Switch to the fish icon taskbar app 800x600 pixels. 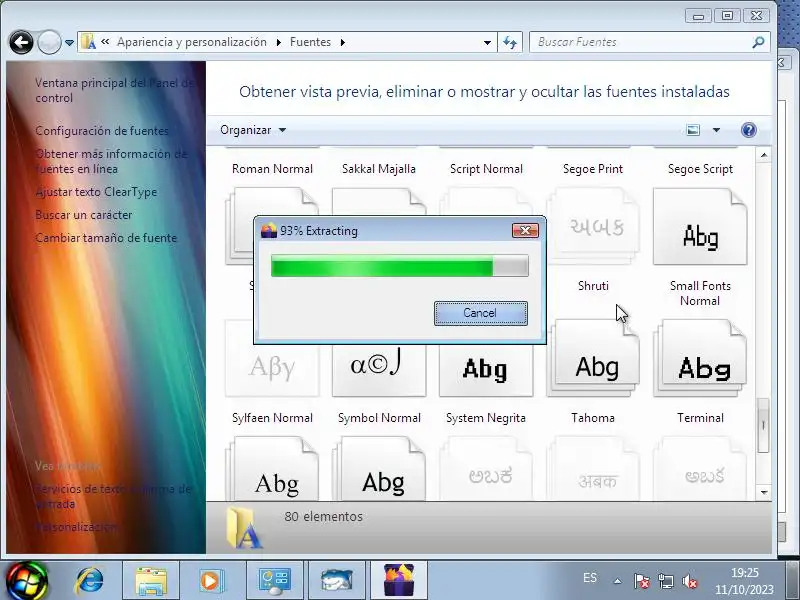tap(337, 581)
